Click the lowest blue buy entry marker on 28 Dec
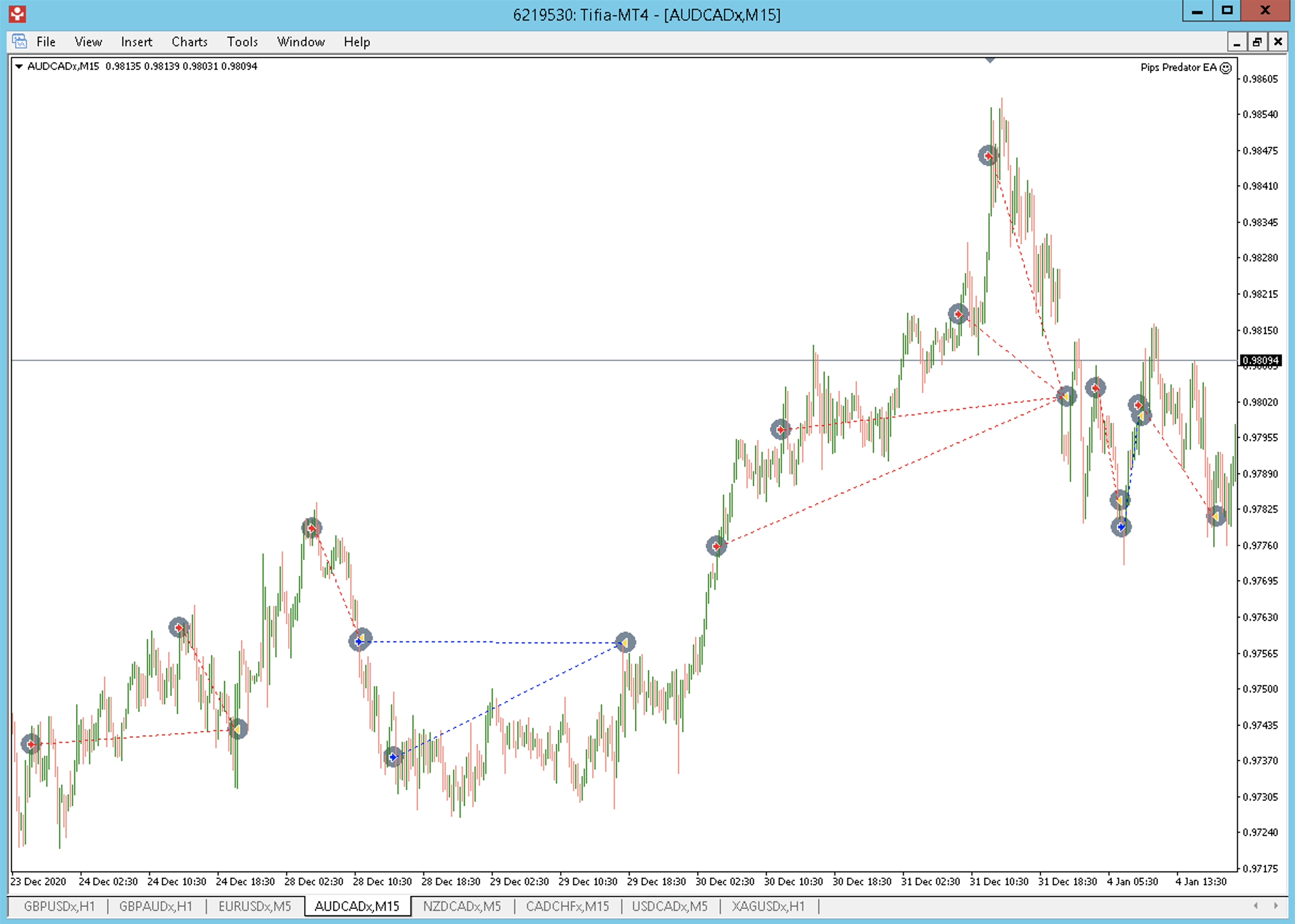1295x924 pixels. (x=393, y=757)
